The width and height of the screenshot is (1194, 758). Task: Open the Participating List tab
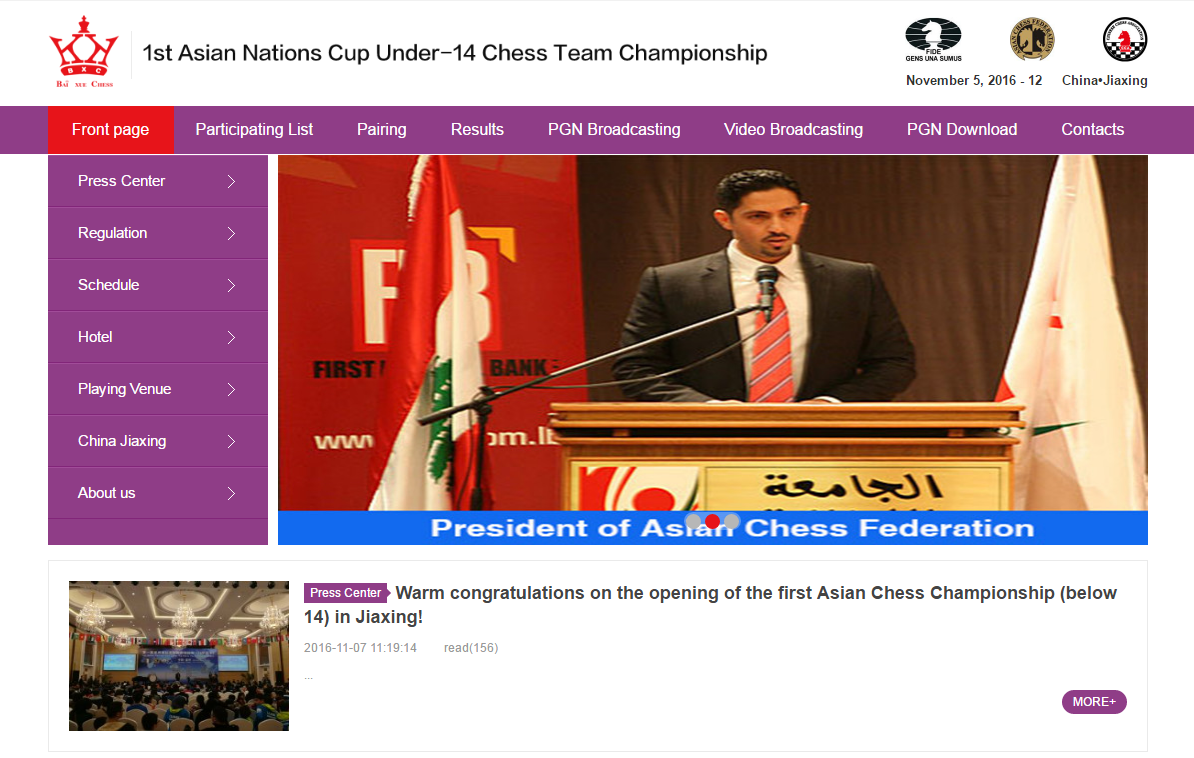[x=254, y=130]
